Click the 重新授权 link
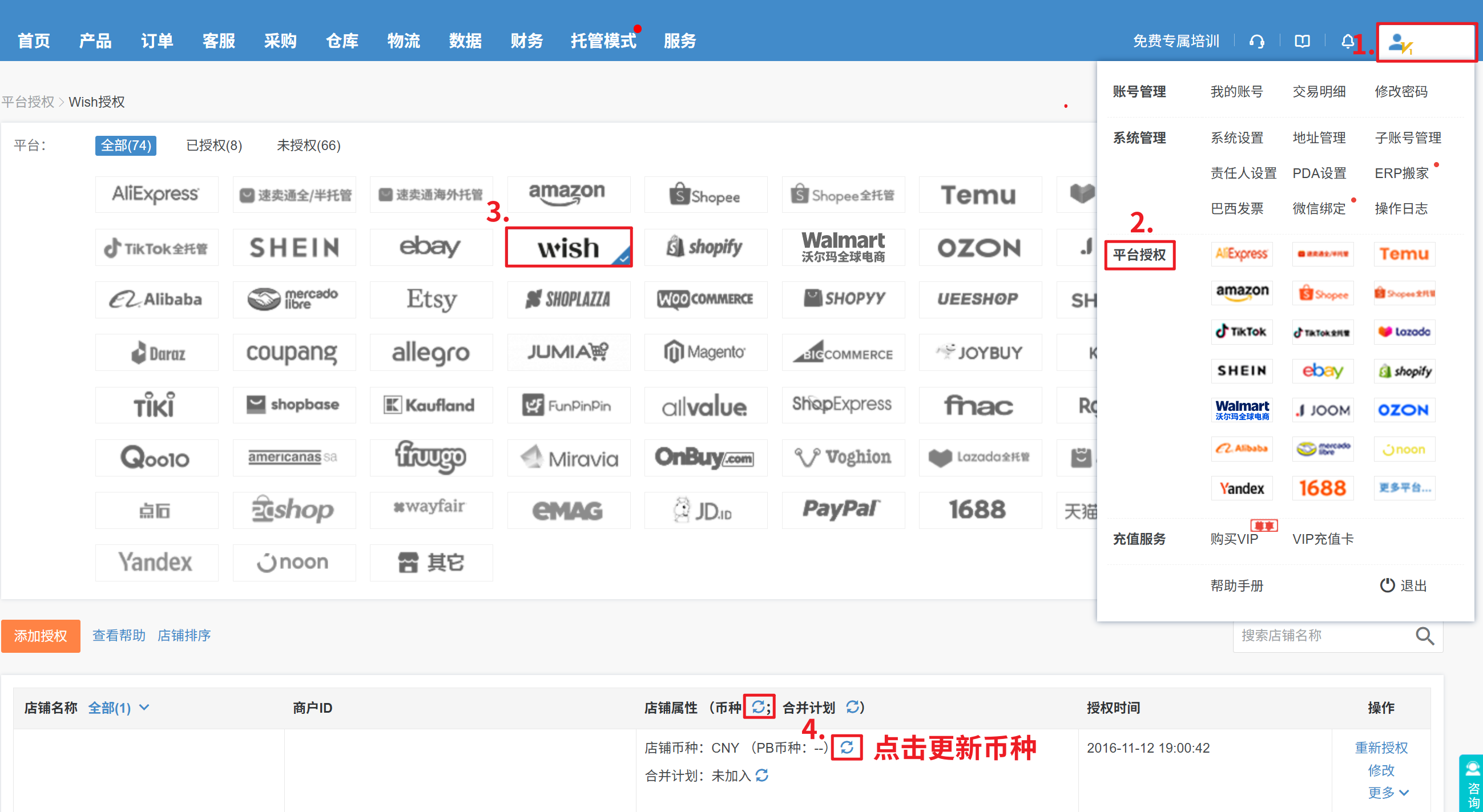The width and height of the screenshot is (1483, 812). 1381,748
